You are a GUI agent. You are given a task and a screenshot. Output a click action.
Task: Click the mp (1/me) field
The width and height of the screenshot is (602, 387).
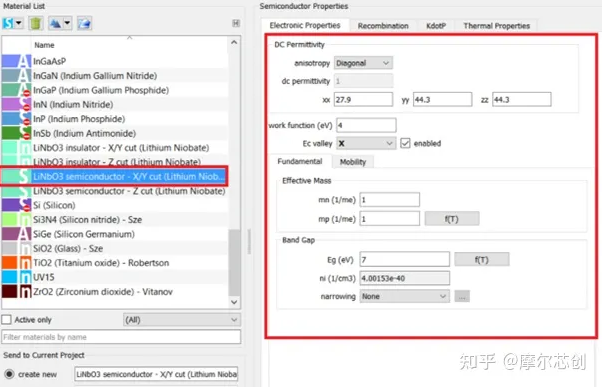pos(389,219)
